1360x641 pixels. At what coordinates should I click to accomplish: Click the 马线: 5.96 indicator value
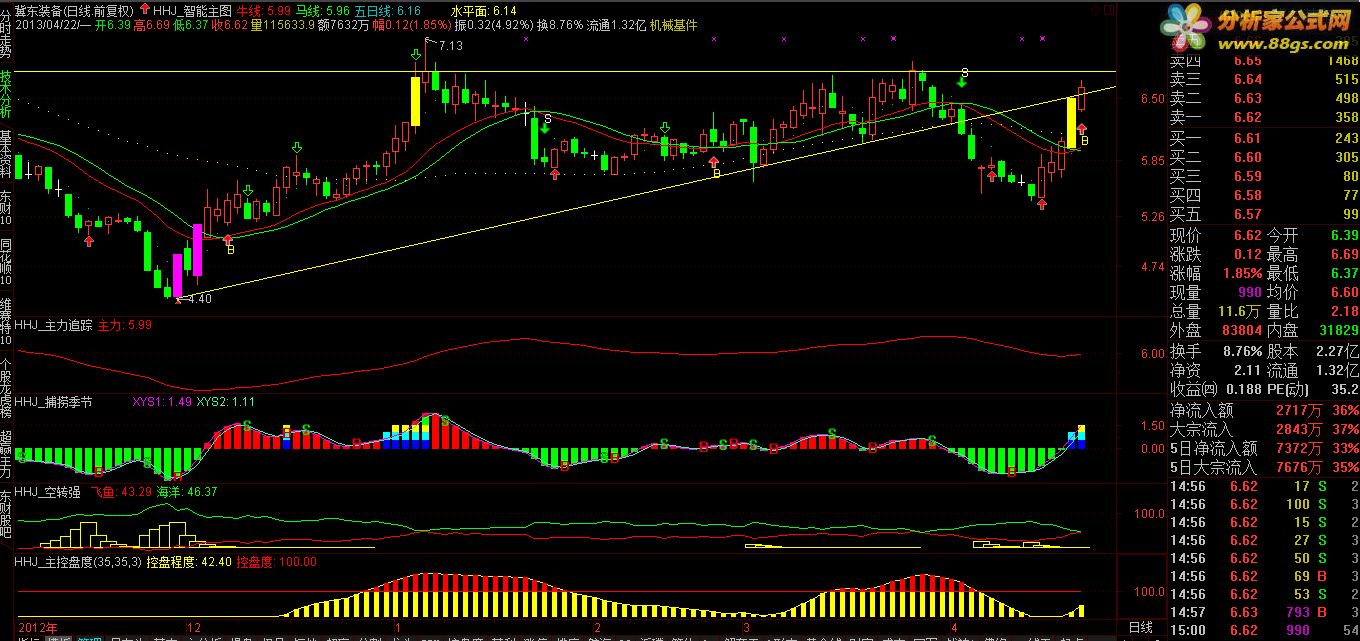tap(322, 9)
